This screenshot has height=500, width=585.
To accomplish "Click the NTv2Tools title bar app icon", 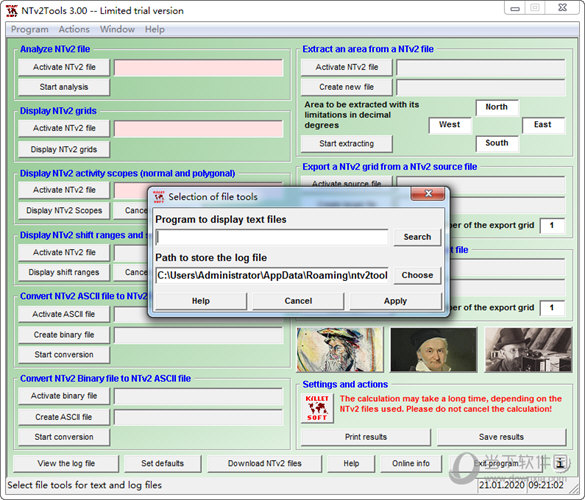I will [12, 11].
